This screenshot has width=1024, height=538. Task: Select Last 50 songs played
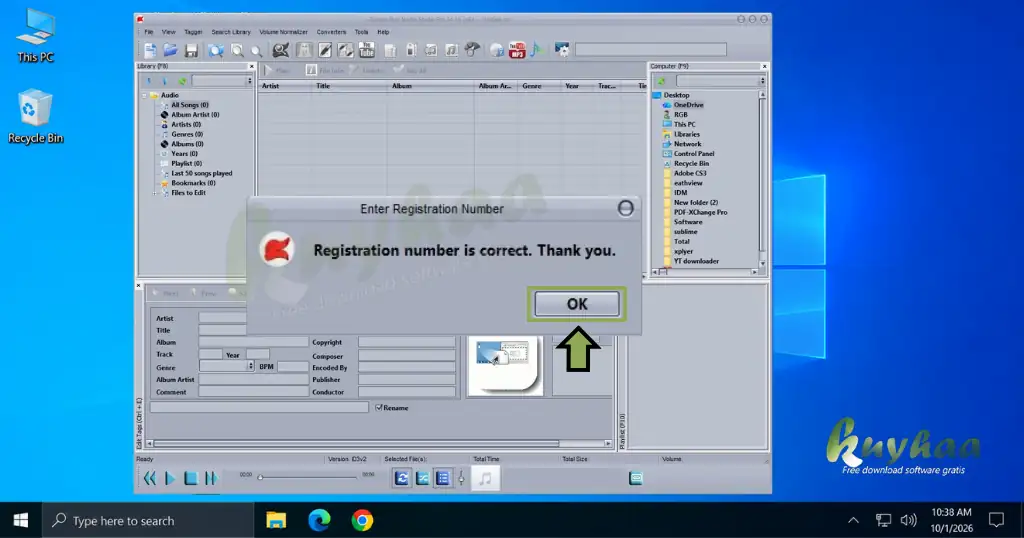[201, 173]
